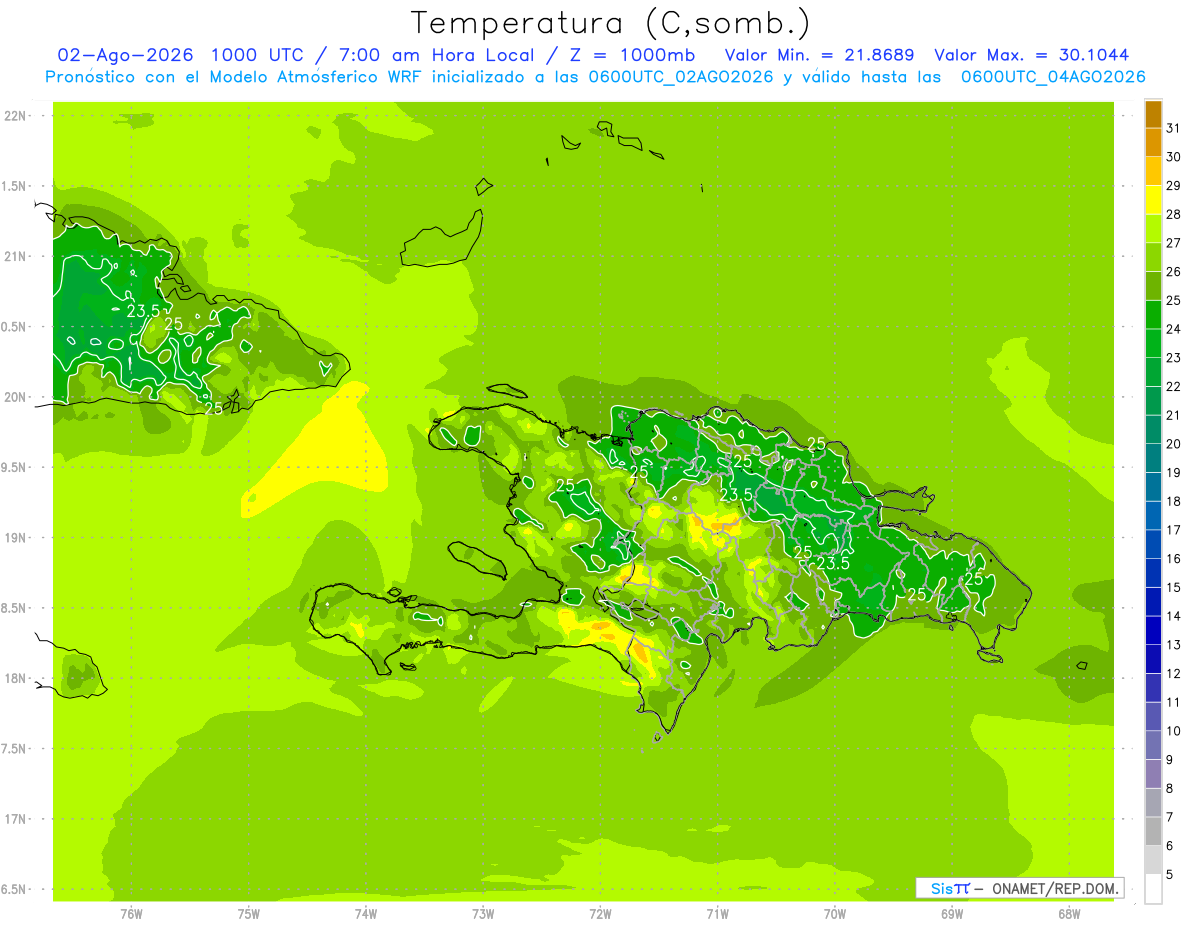The height and width of the screenshot is (927, 1200).
Task: Click the '7.5N' latitude axis label
Action: [14, 749]
